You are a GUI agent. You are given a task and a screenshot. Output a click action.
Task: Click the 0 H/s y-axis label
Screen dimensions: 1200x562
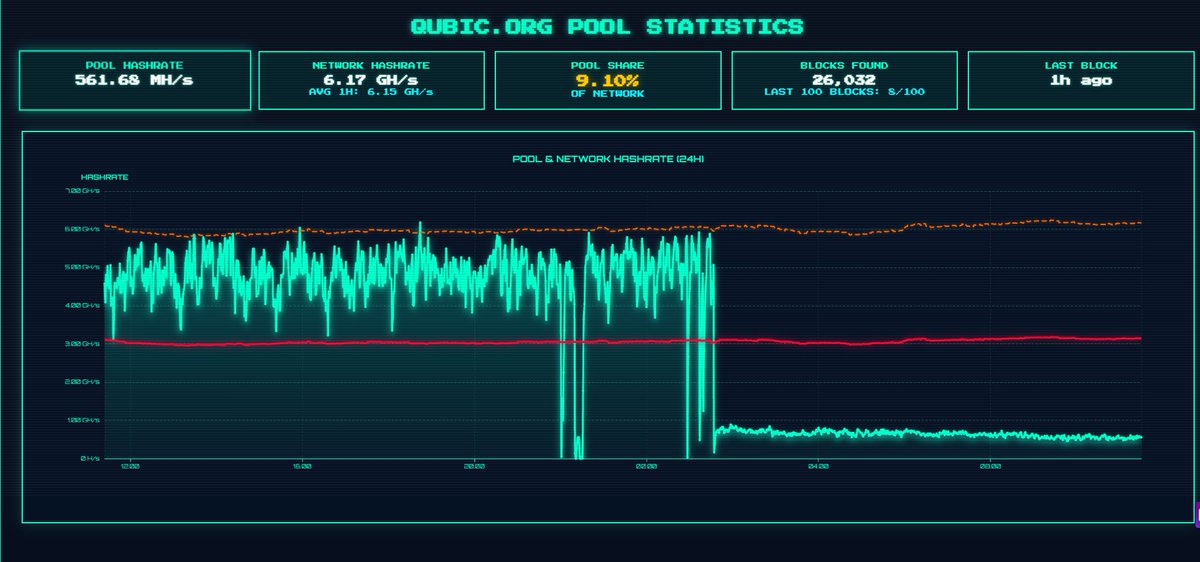click(89, 458)
